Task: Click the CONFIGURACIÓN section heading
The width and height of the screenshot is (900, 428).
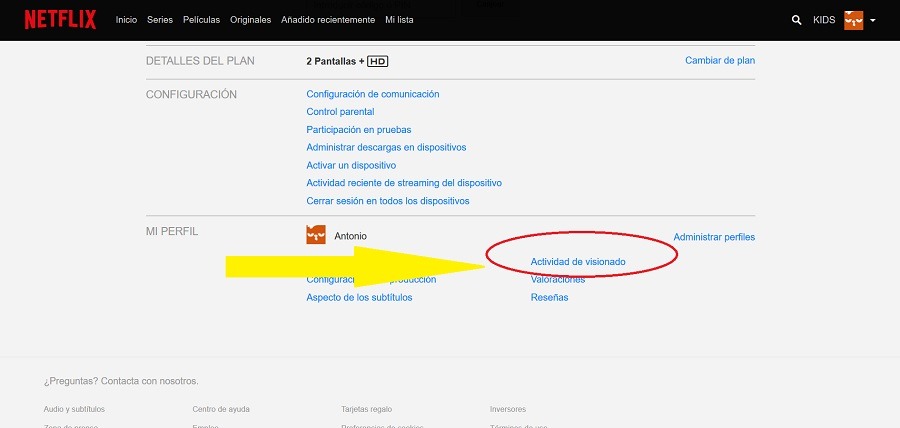Action: tap(191, 95)
